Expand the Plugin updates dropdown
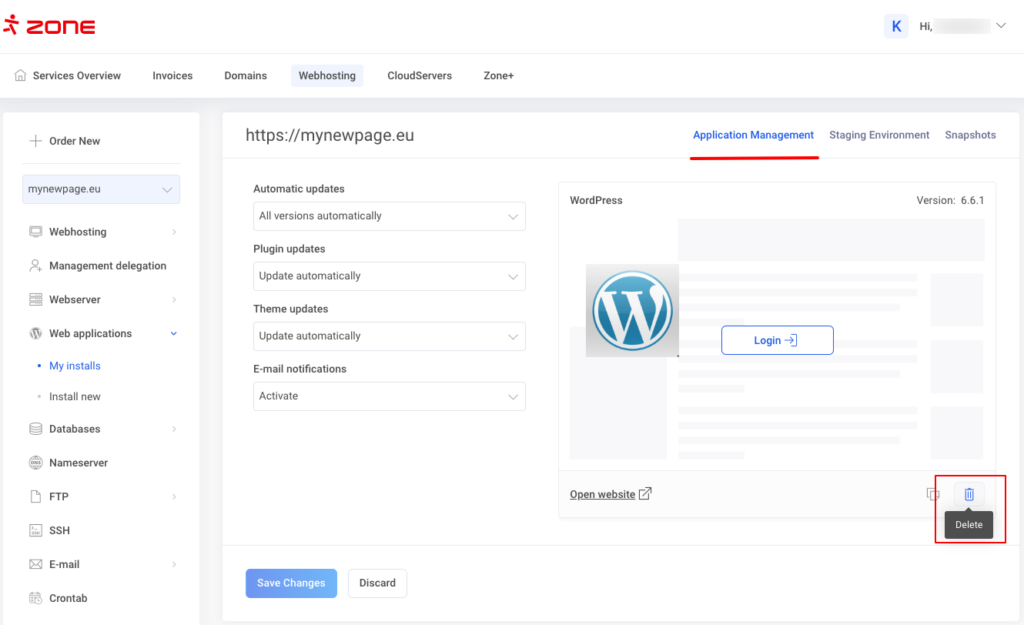Viewport: 1024px width, 625px height. (x=389, y=276)
